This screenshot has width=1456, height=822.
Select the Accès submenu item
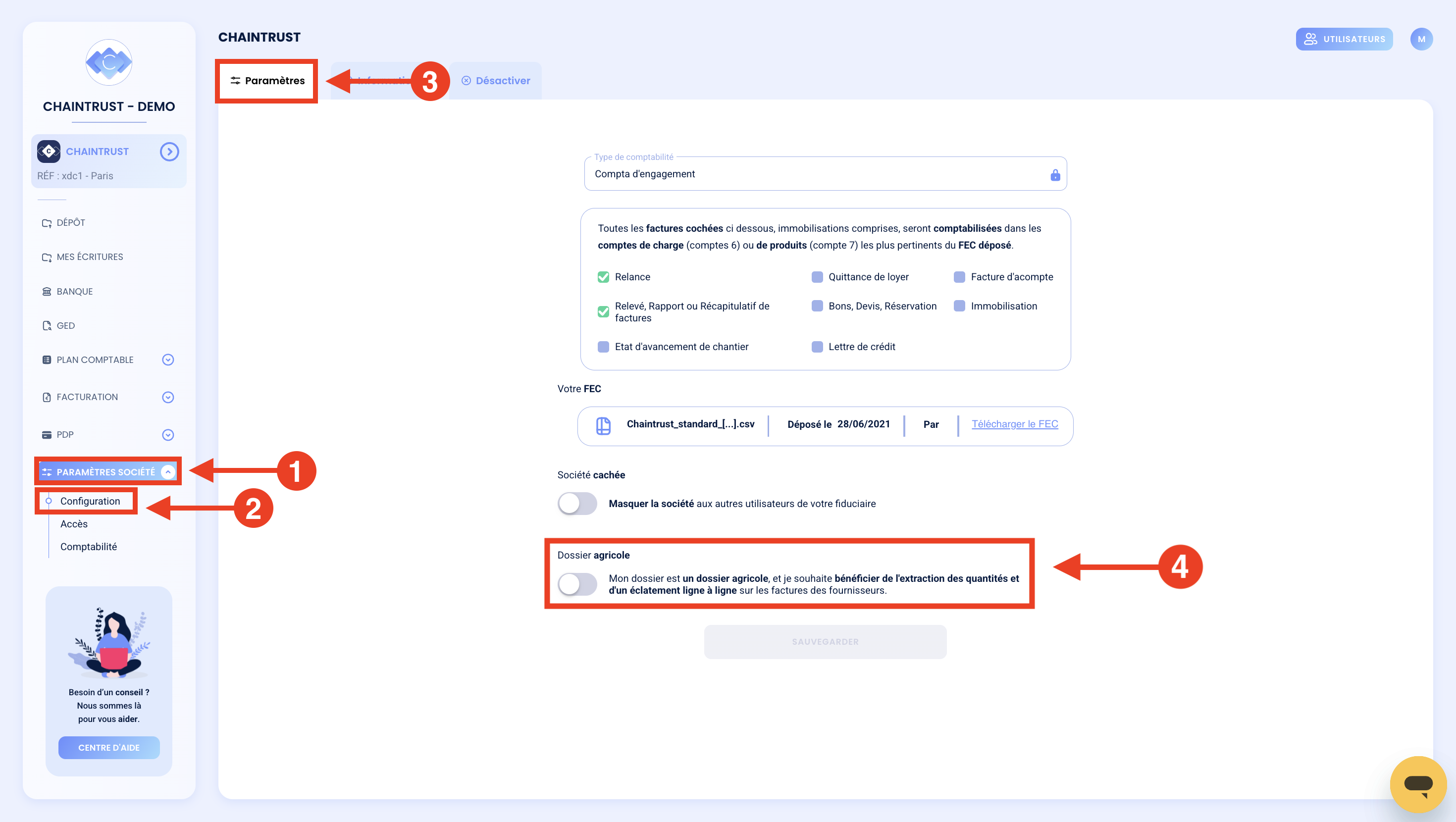point(74,524)
